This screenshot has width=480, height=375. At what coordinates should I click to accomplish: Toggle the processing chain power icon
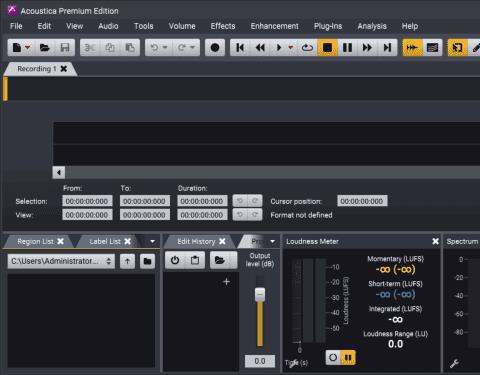click(x=175, y=260)
